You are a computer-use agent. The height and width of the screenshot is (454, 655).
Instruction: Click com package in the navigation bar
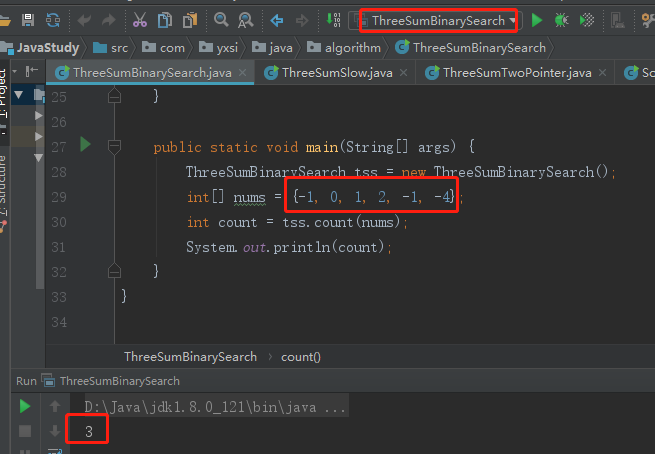coord(163,48)
